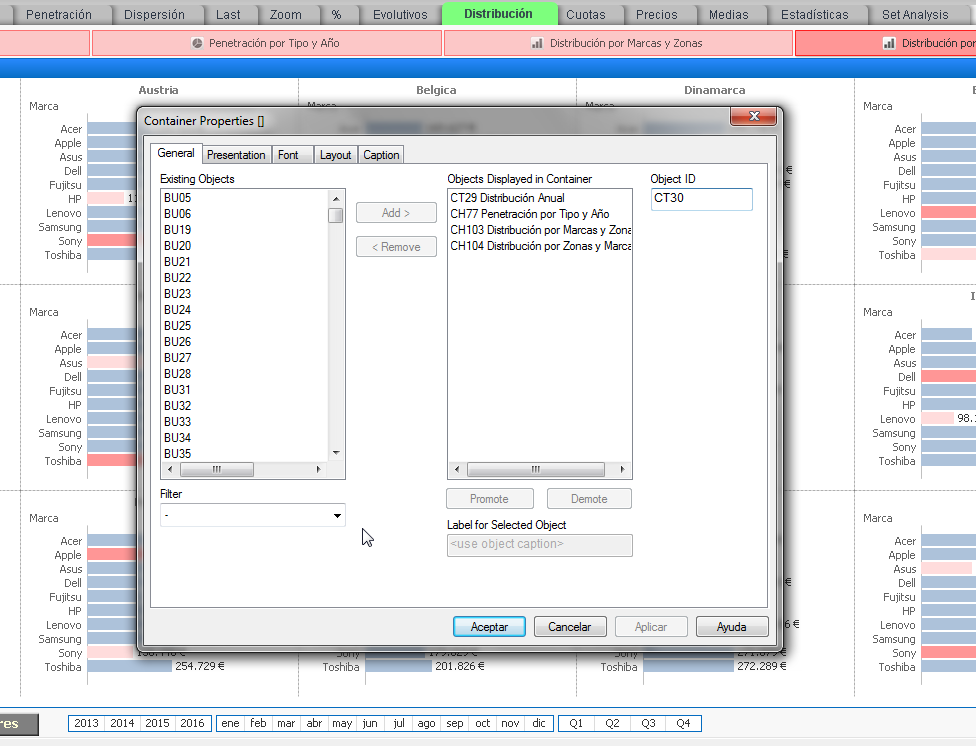Click the Label for Selected Object field
Screen dimensions: 976x746
pos(540,545)
